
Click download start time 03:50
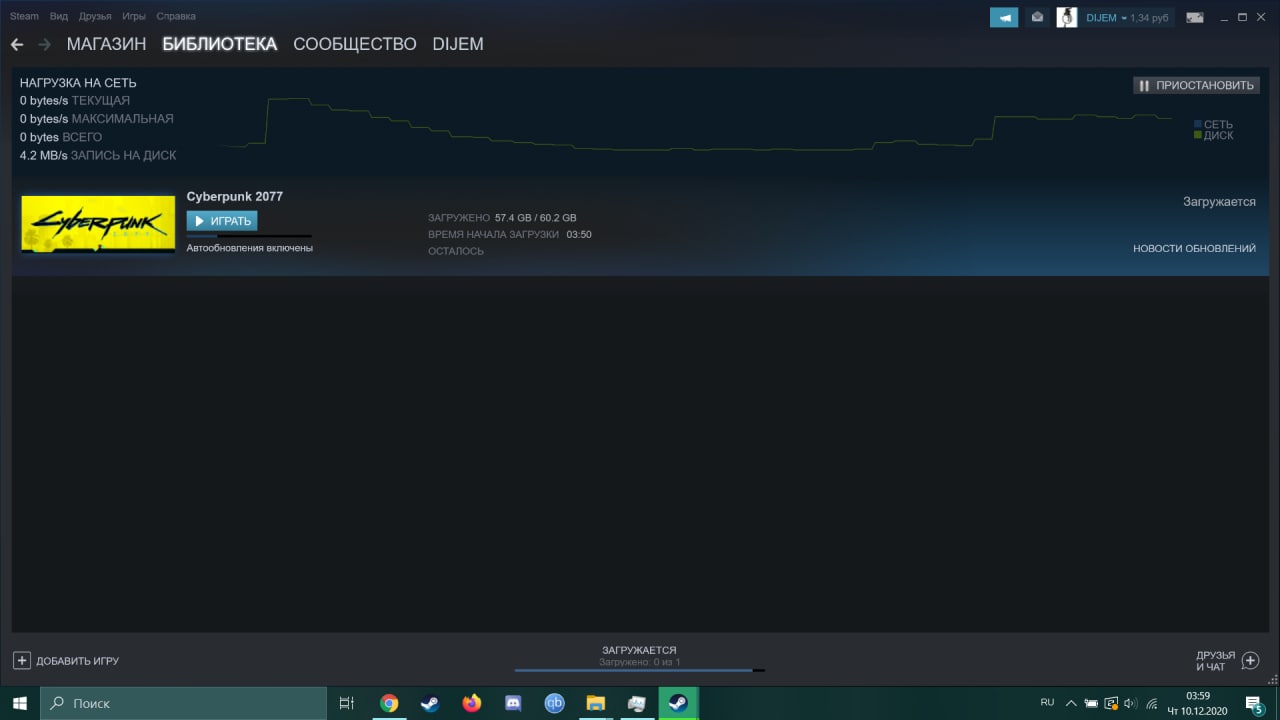click(x=579, y=235)
